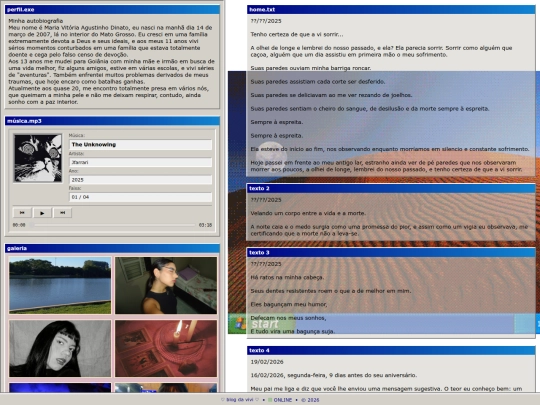Click the 00:00 elapsed time text
This screenshot has height=405, width=540.
[19, 225]
